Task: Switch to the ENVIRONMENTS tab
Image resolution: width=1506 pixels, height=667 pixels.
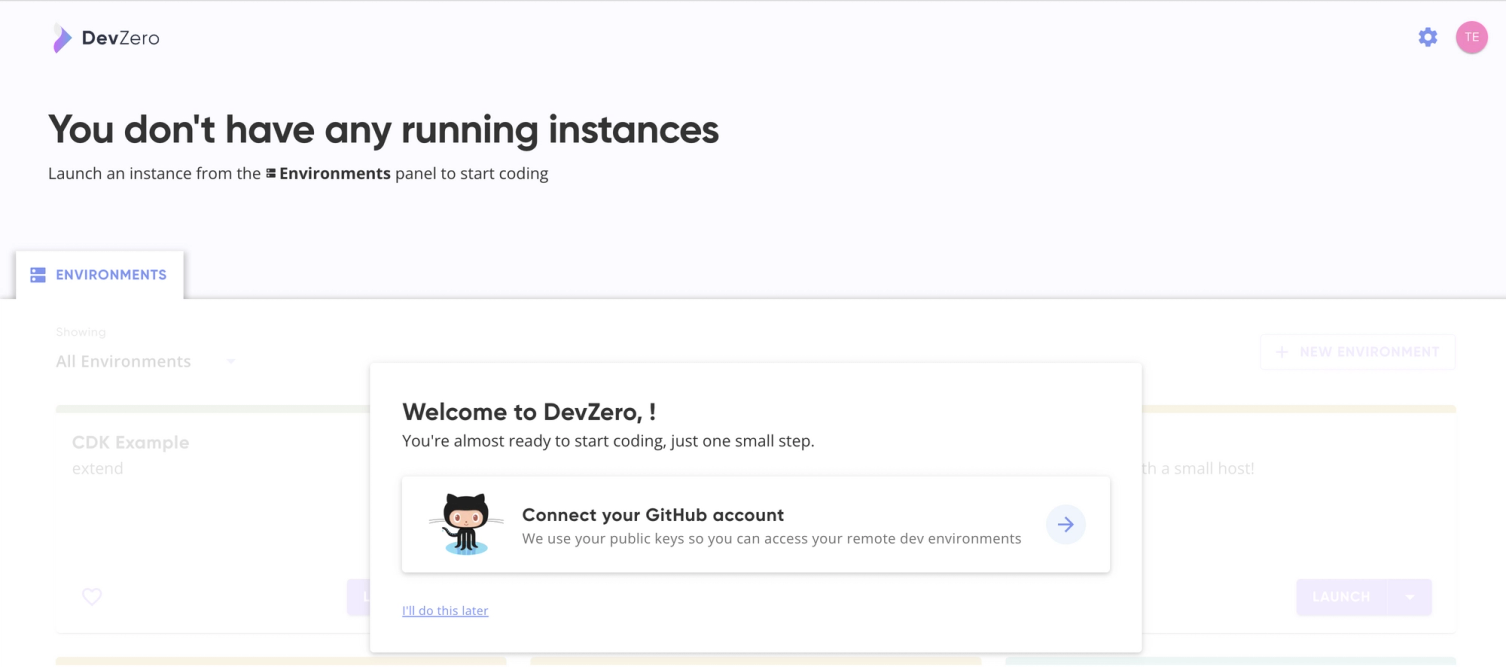Action: pos(100,275)
